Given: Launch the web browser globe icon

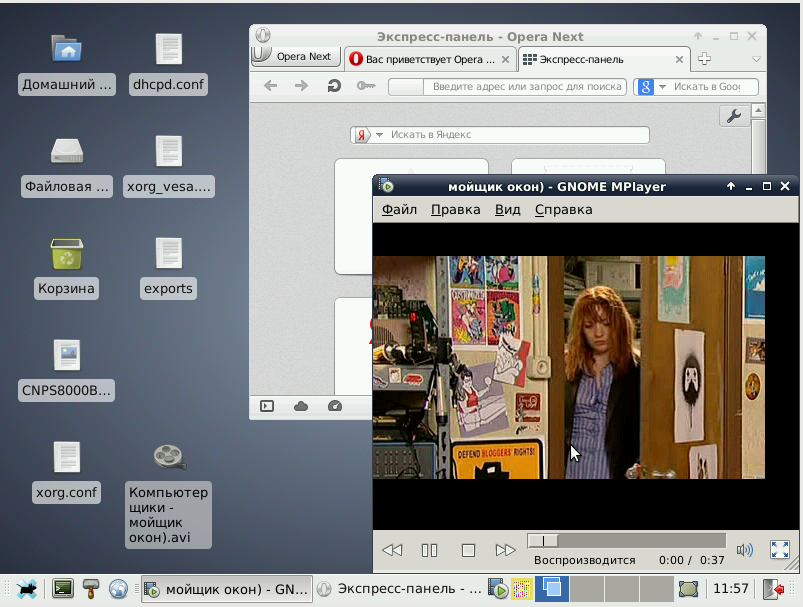Looking at the screenshot, I should 118,589.
